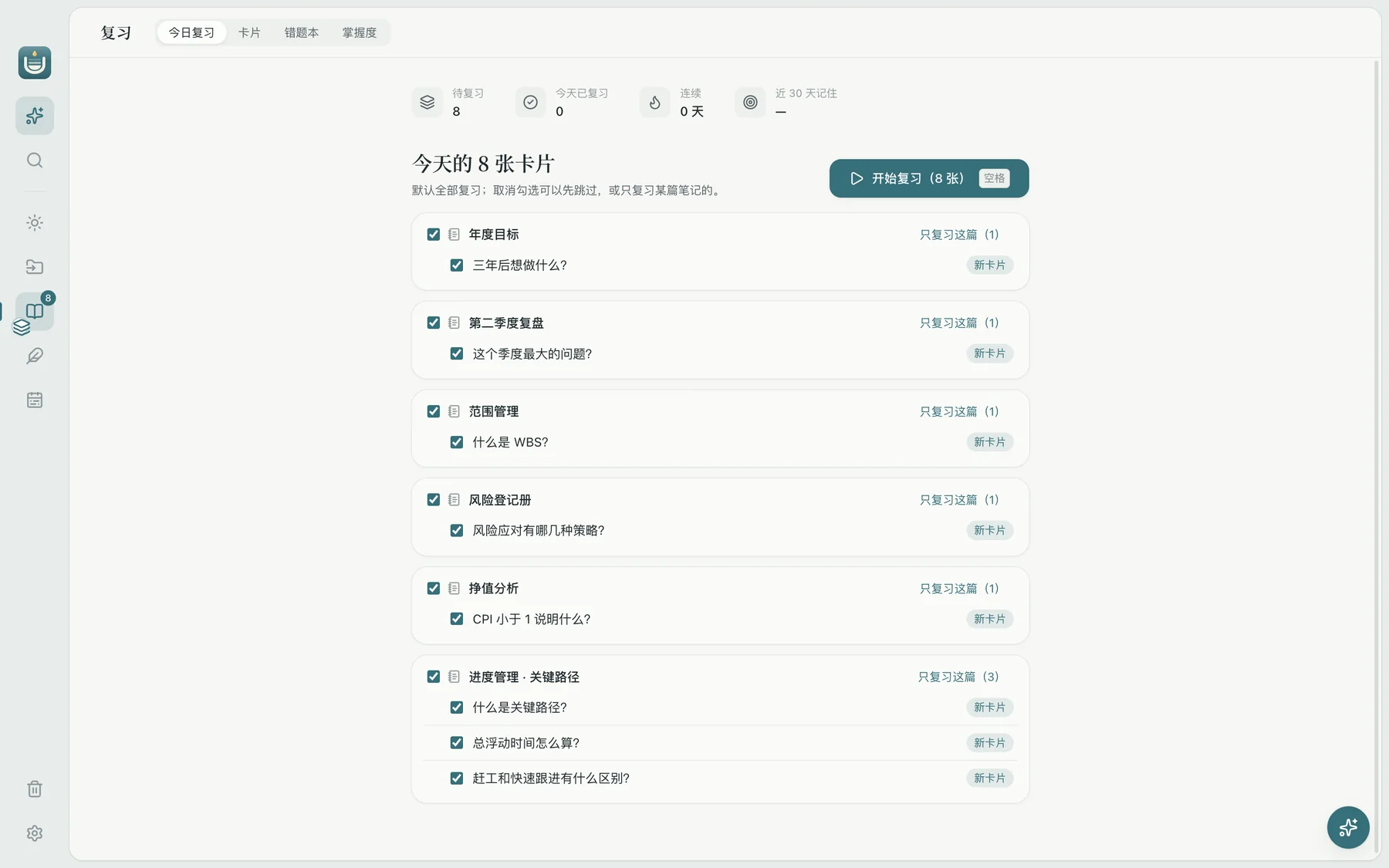
Task: Click the checkmark circle icon beside 今天已复习
Action: coord(530,102)
